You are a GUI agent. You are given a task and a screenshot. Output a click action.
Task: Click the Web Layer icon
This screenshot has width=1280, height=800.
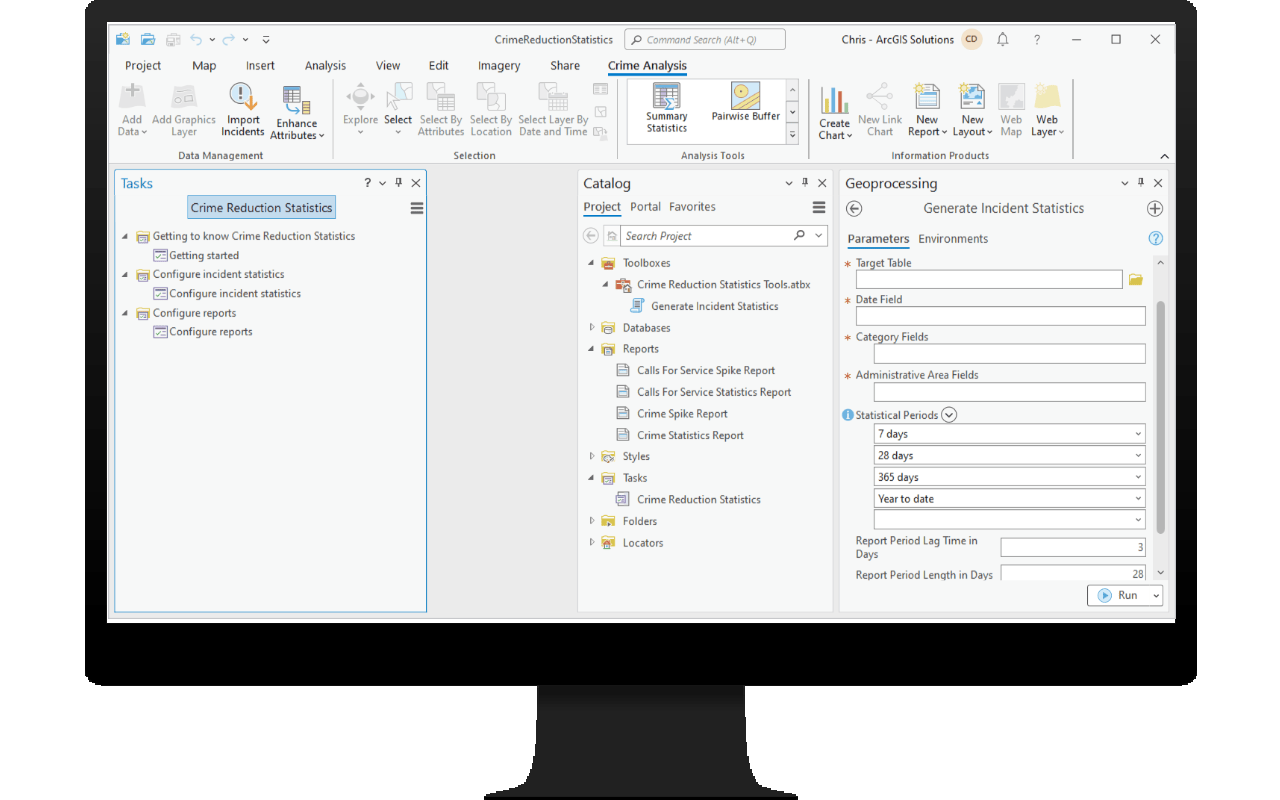tap(1047, 97)
